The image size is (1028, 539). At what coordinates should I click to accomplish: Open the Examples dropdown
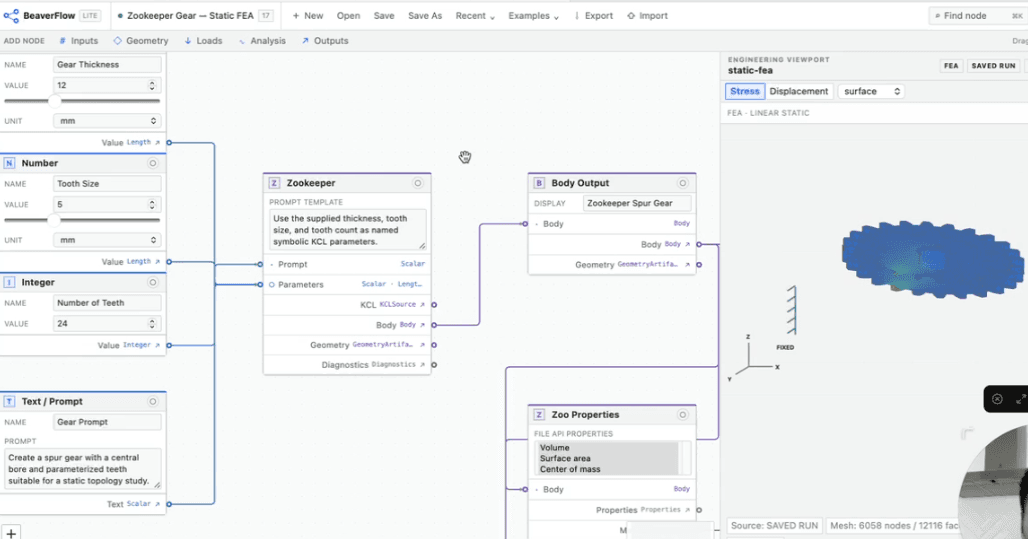click(x=534, y=16)
